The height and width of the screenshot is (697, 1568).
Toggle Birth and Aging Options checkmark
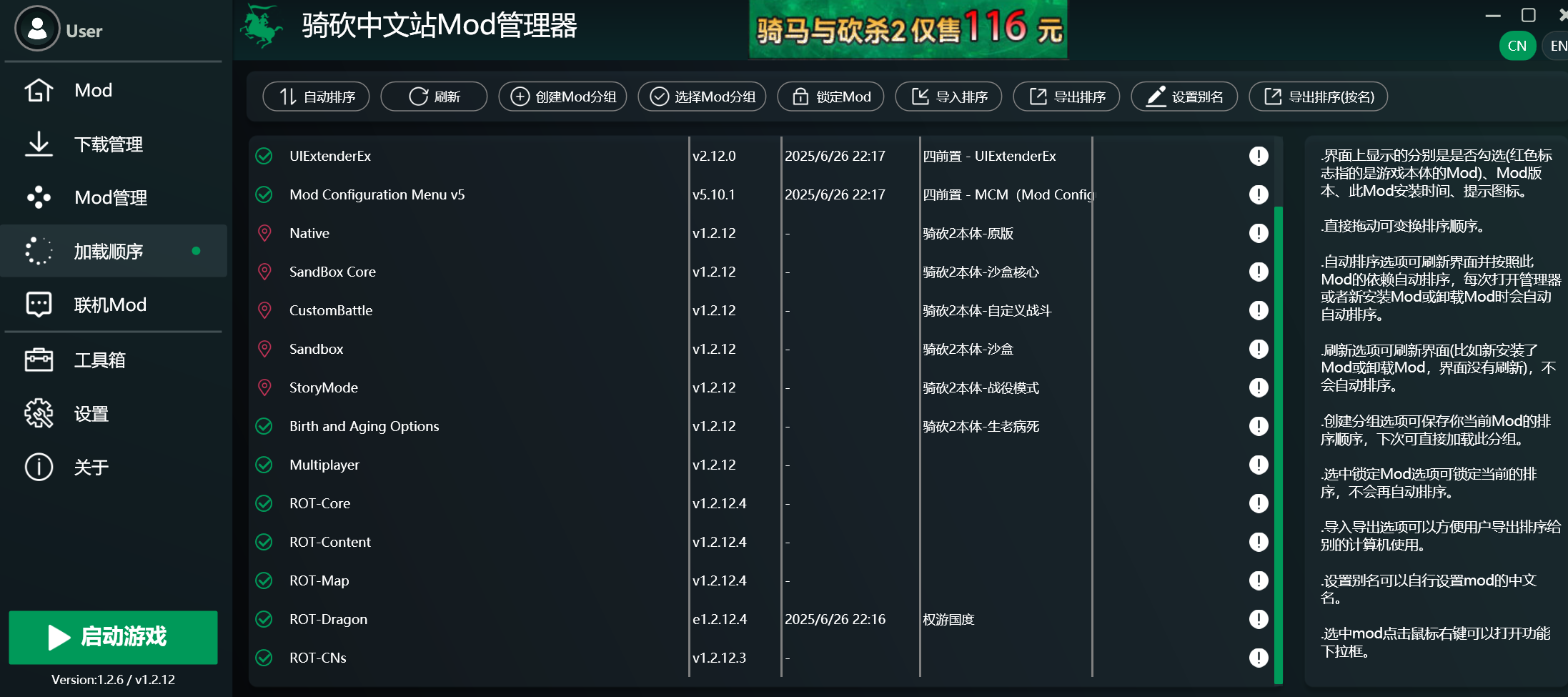point(264,426)
